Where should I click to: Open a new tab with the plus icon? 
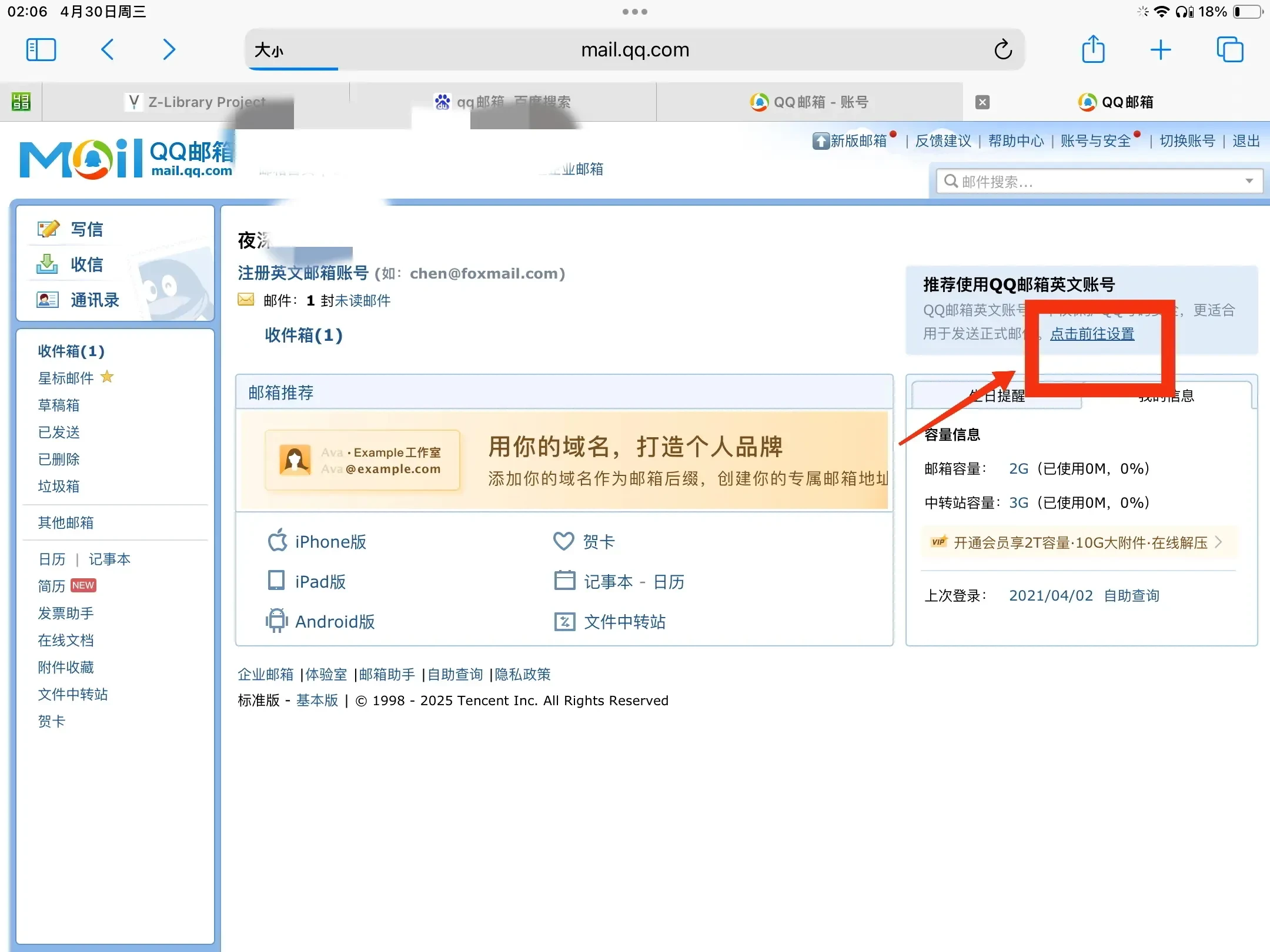pyautogui.click(x=1161, y=49)
